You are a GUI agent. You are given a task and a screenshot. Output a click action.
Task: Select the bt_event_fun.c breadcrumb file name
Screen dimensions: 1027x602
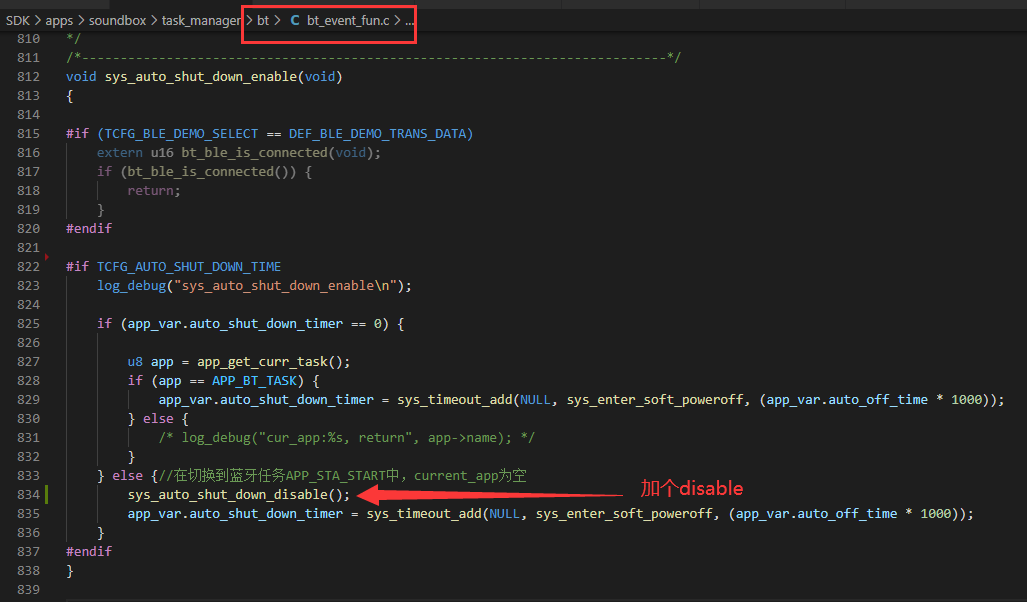348,20
